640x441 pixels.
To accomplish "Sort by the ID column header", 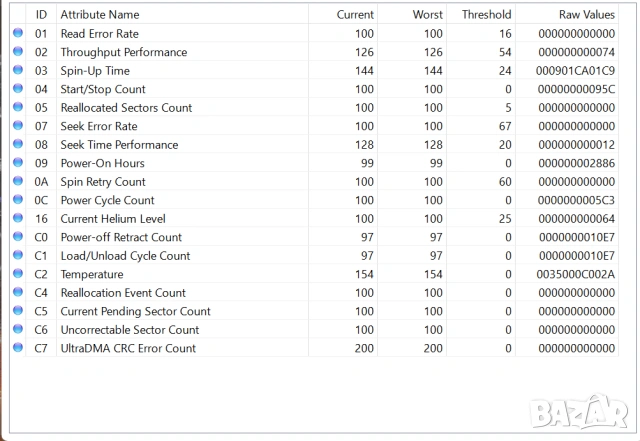I will click(x=41, y=15).
